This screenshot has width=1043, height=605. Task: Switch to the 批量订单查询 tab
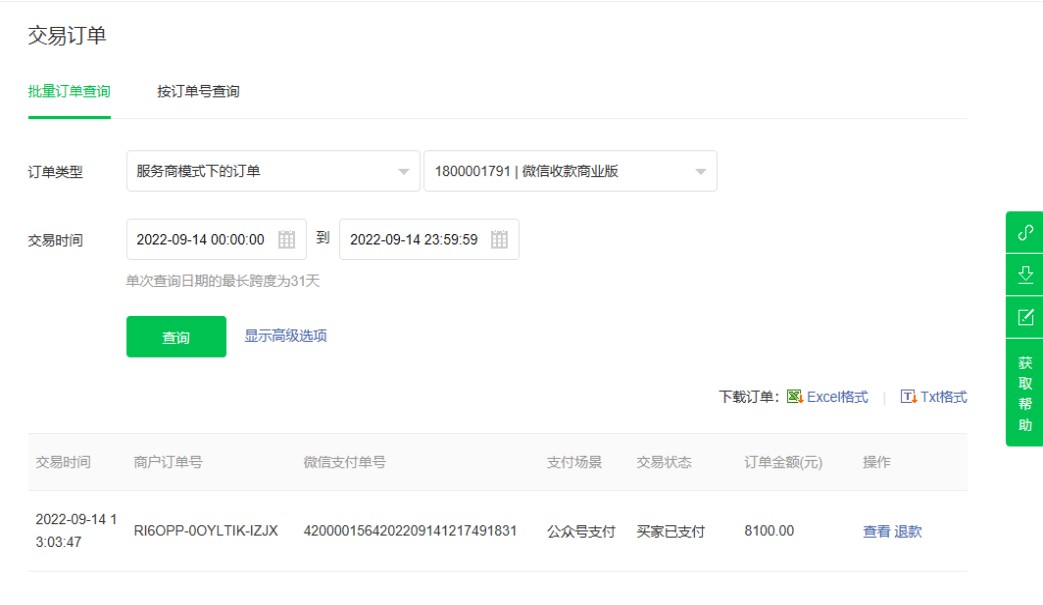(x=69, y=92)
